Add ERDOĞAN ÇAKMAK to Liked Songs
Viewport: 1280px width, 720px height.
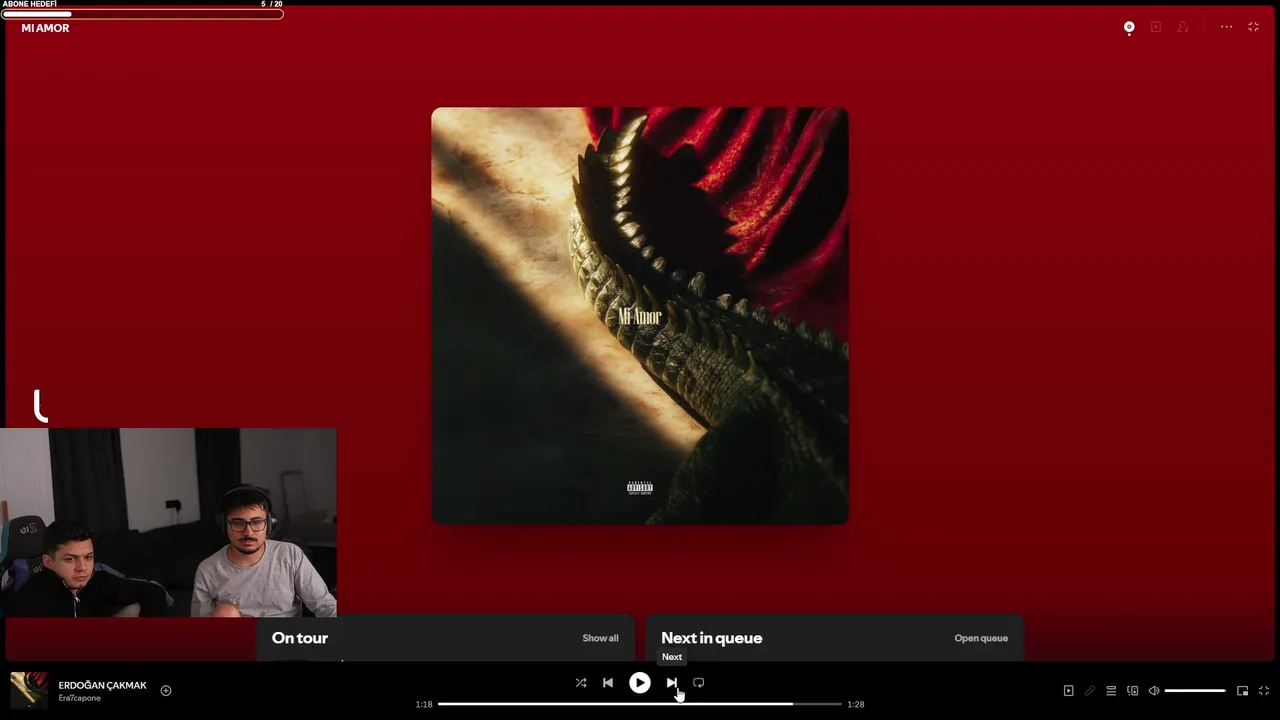(x=166, y=691)
